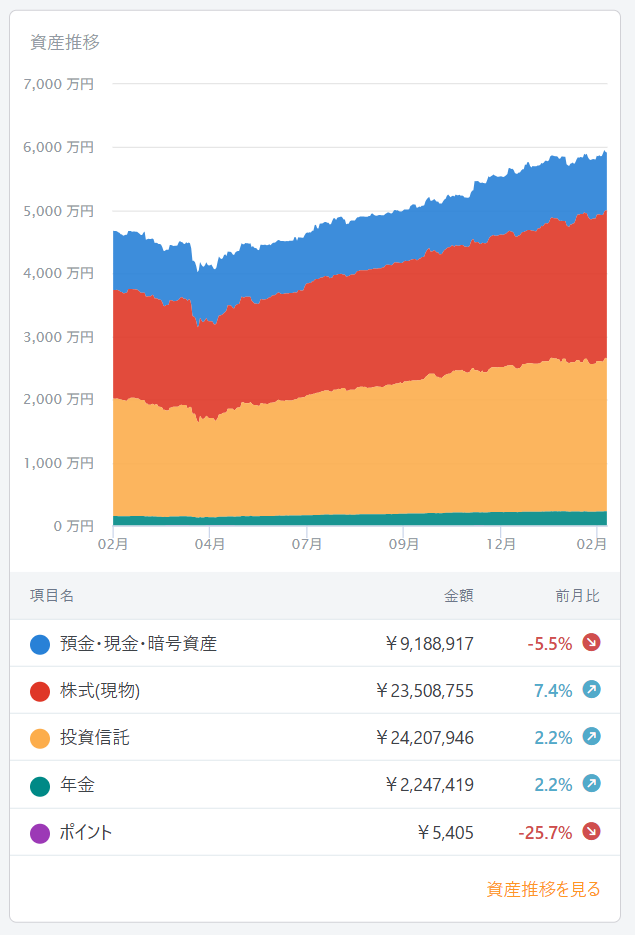
Task: Click the up-arrow icon in 投資信託 row
Action: 591,738
